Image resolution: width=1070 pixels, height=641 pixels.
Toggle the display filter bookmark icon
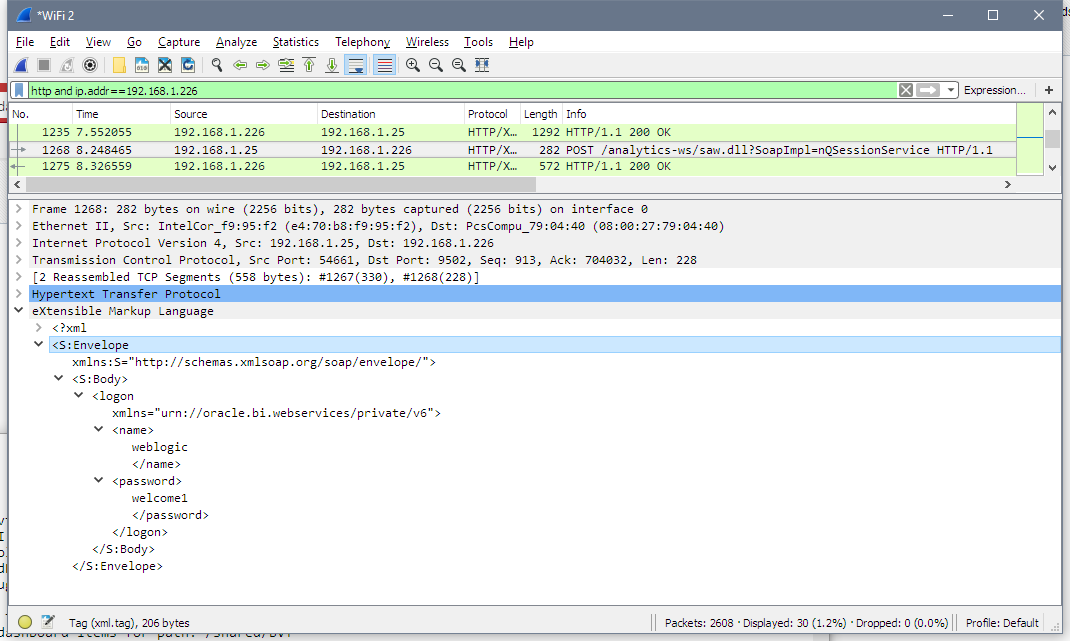(x=19, y=90)
